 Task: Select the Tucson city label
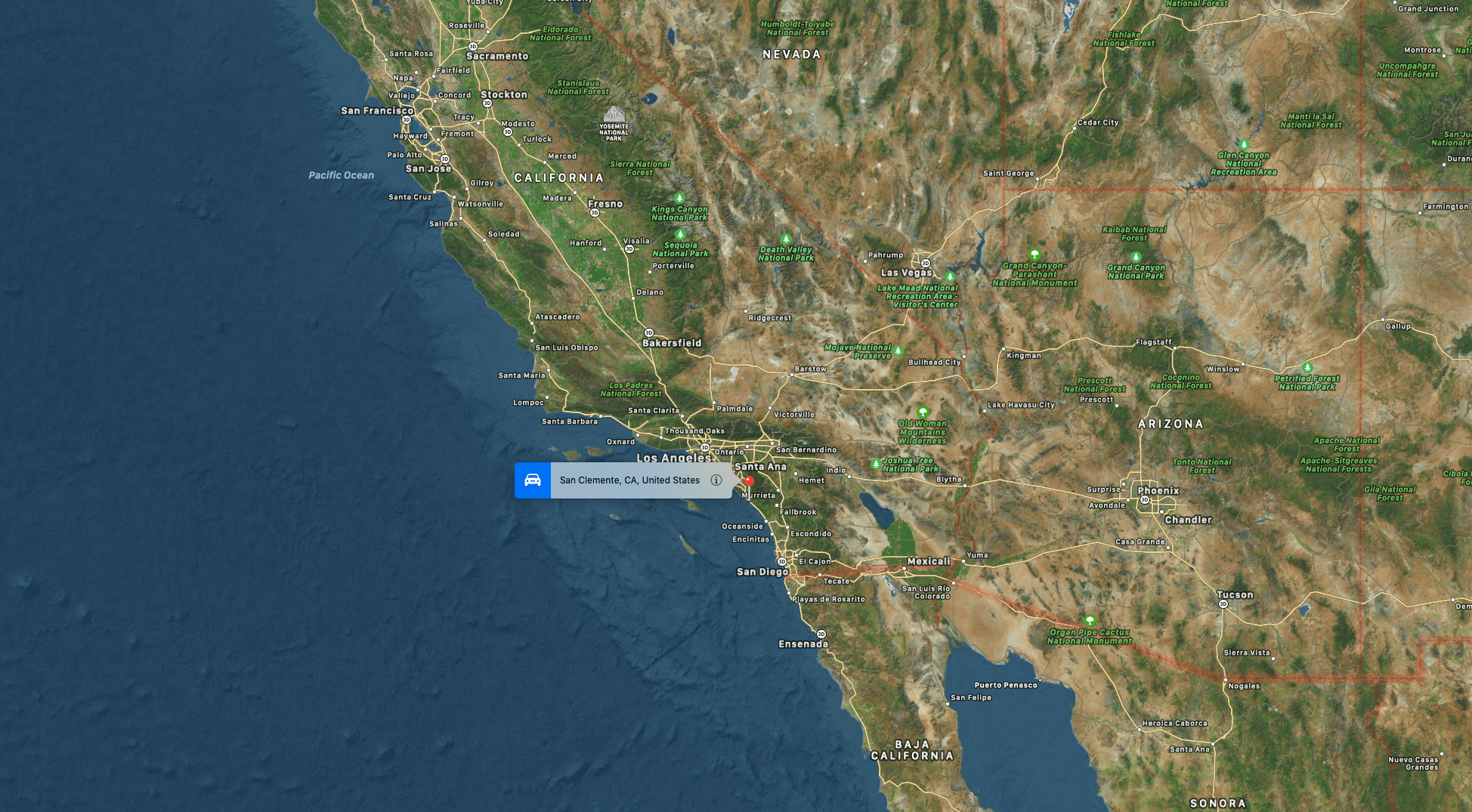pos(1235,594)
